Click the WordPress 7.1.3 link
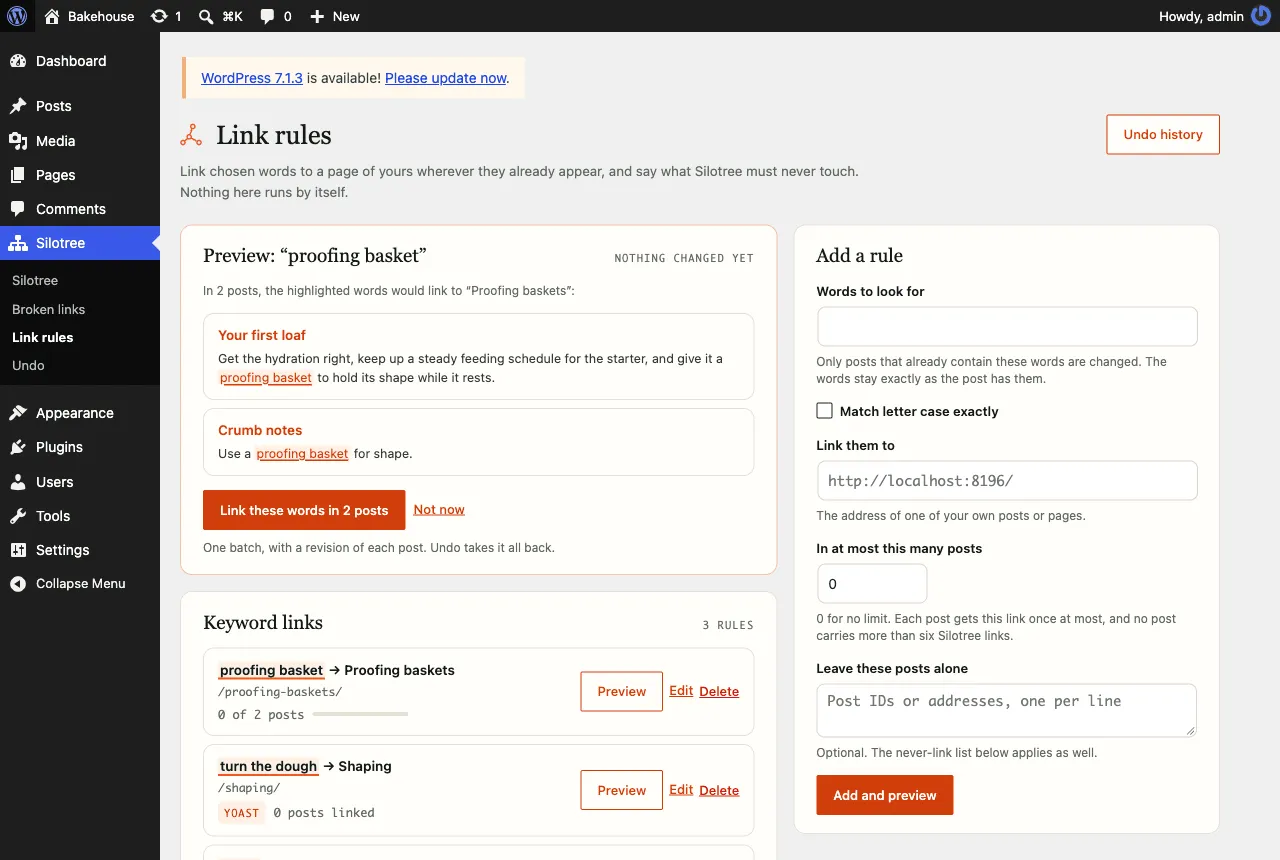The width and height of the screenshot is (1280, 860). pos(252,78)
